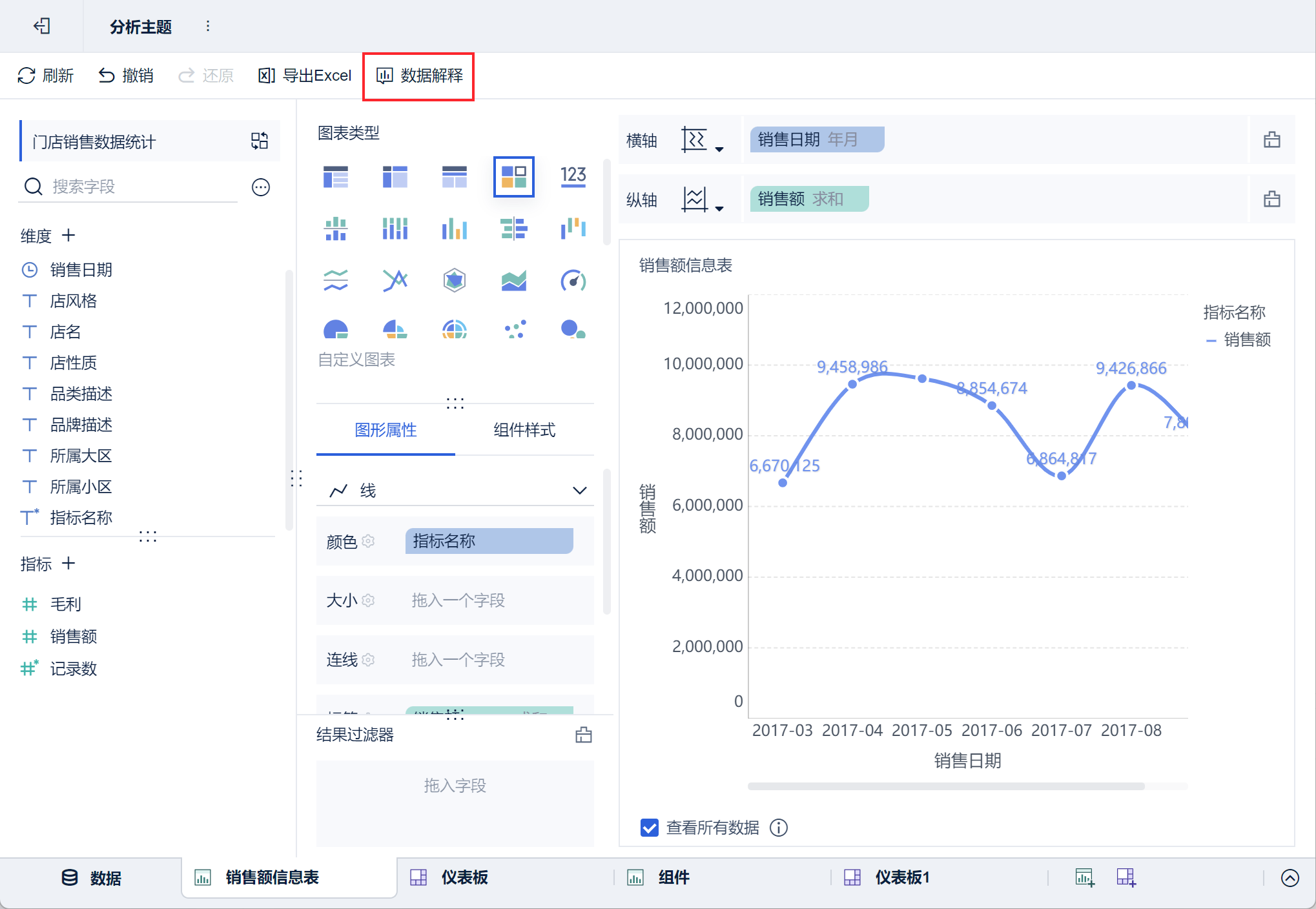Image resolution: width=1316 pixels, height=909 pixels.
Task: Expand the 线 chart shape dropdown
Action: coord(579,491)
